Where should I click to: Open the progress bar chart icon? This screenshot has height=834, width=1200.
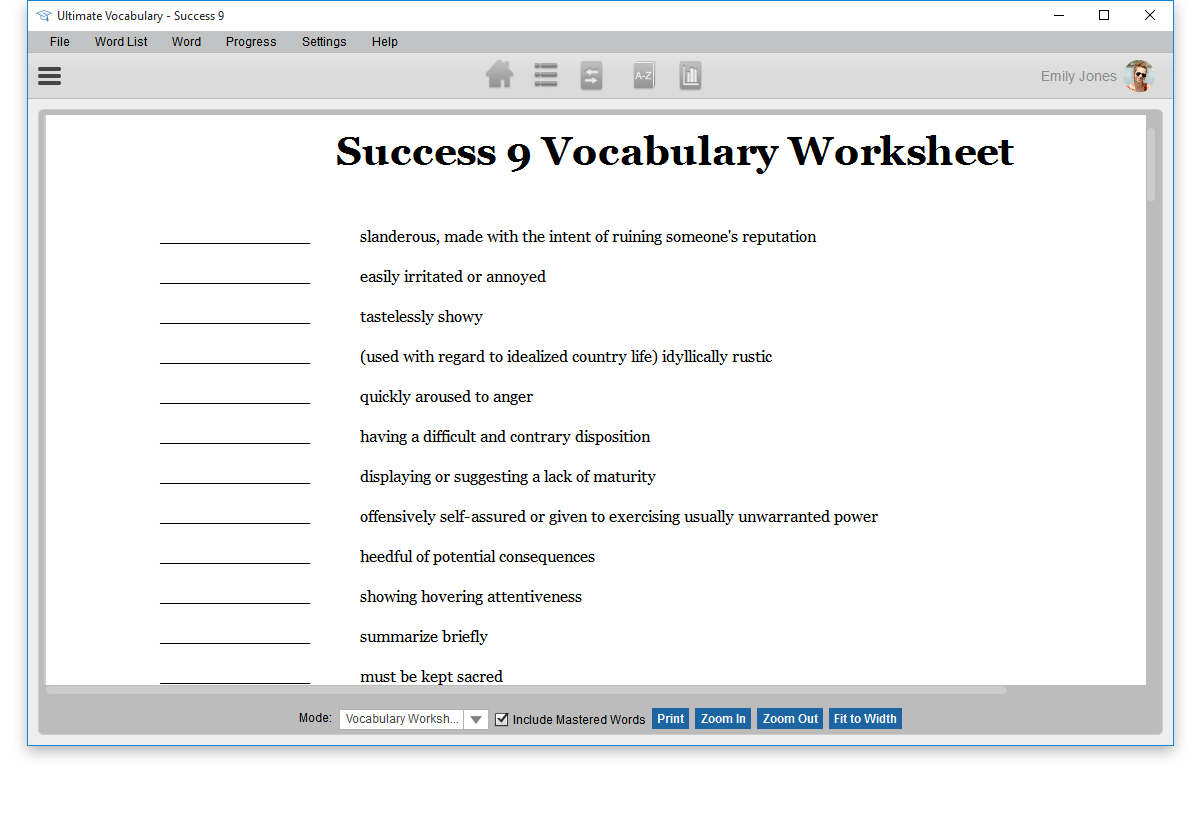click(690, 76)
